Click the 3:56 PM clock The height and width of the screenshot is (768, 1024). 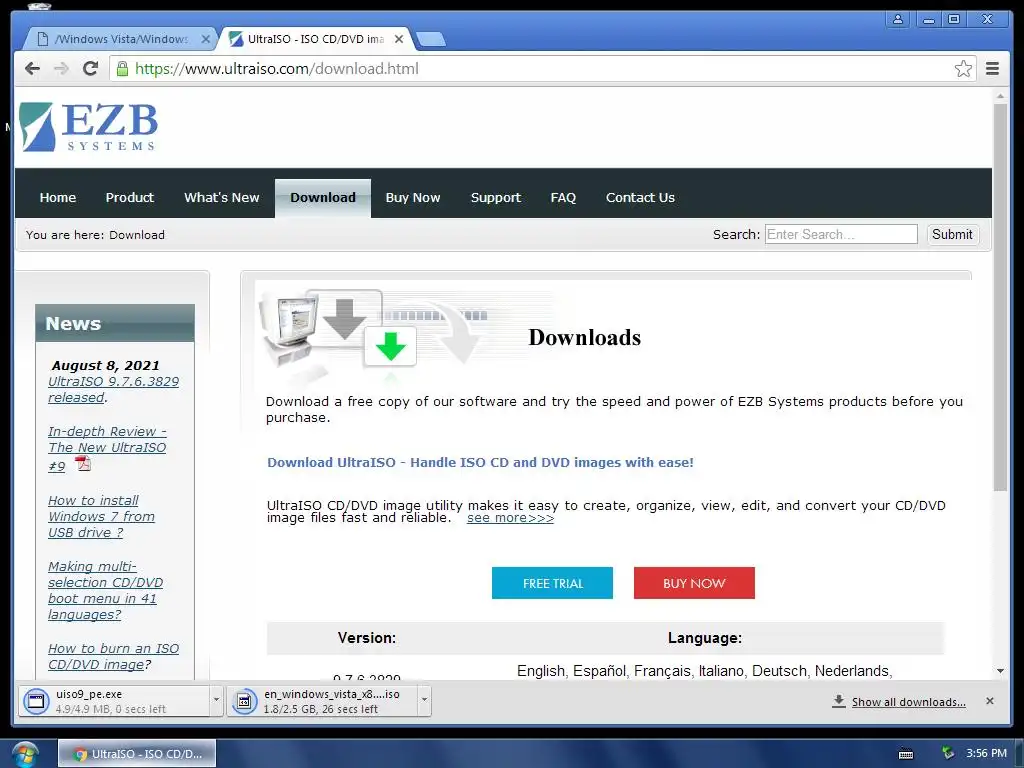pyautogui.click(x=986, y=753)
